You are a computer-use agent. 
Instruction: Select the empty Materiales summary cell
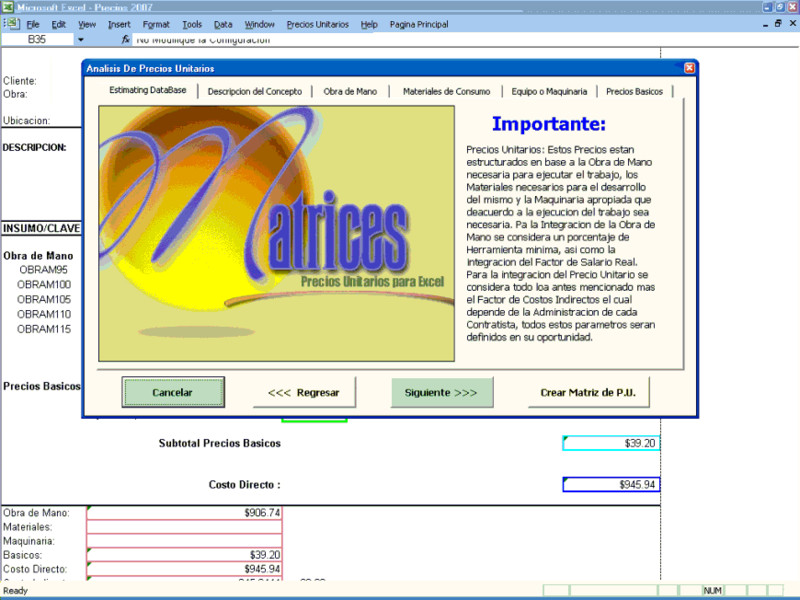[184, 527]
